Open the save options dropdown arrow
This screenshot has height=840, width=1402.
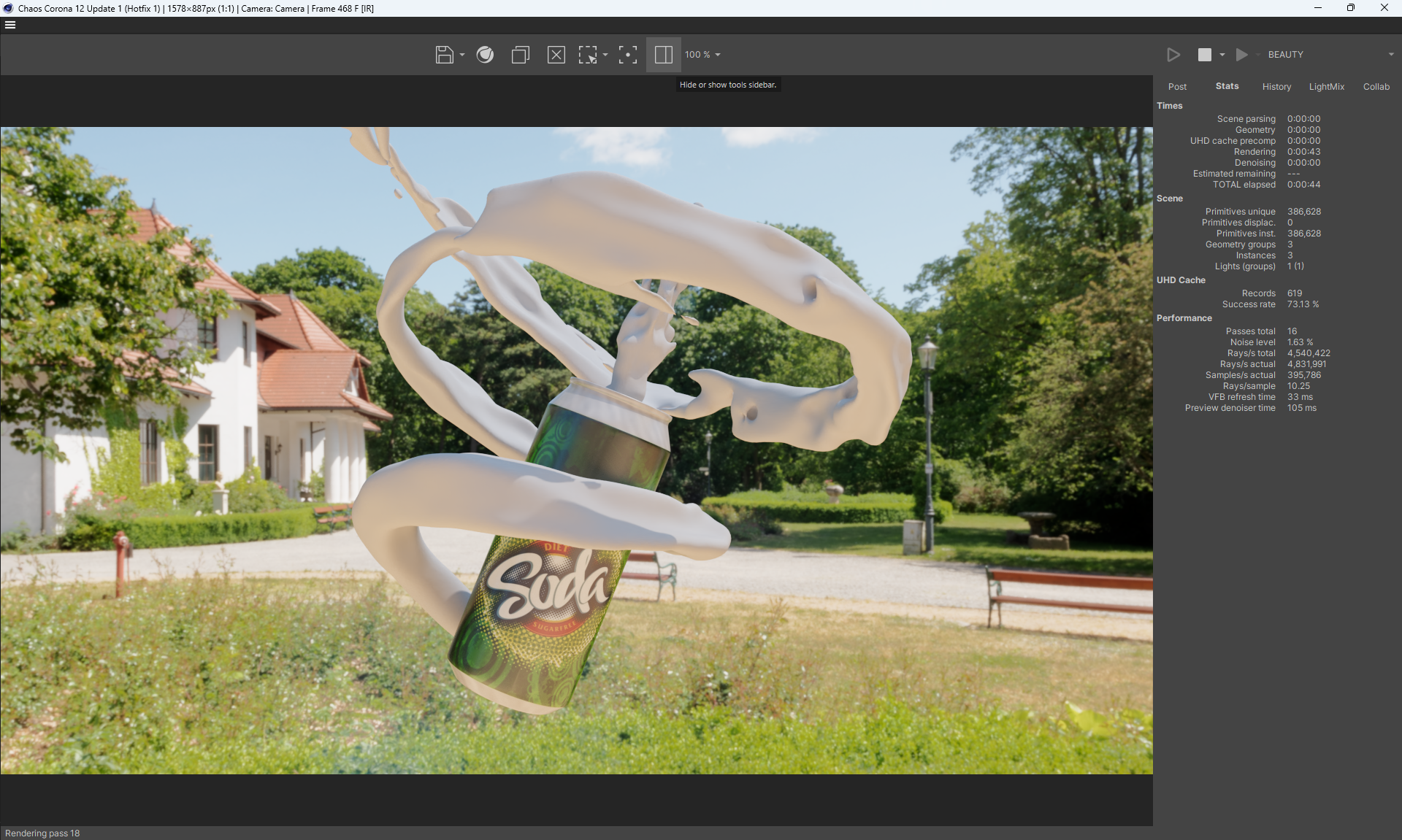tap(462, 55)
